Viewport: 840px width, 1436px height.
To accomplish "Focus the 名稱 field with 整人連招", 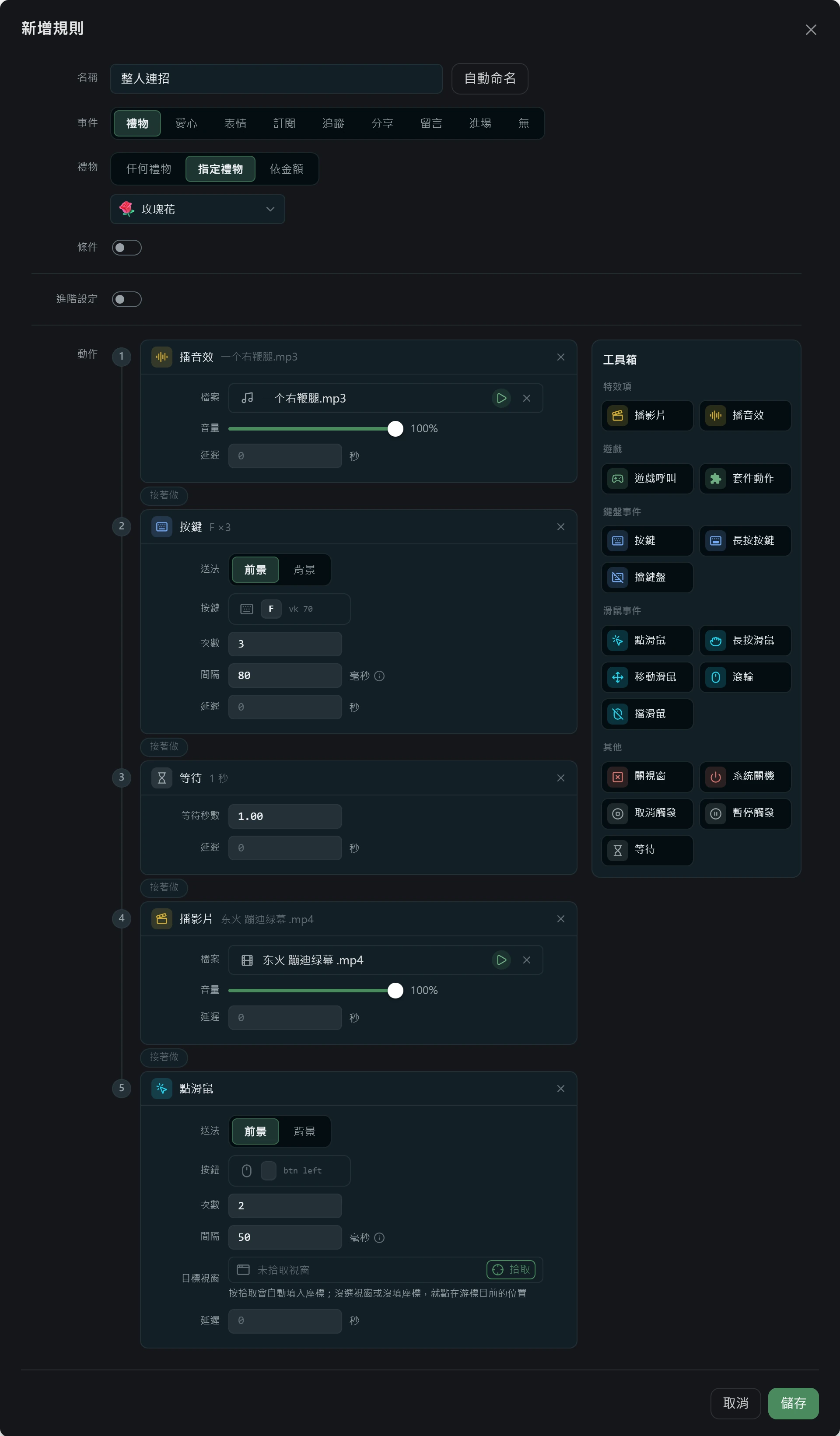I will coord(276,79).
